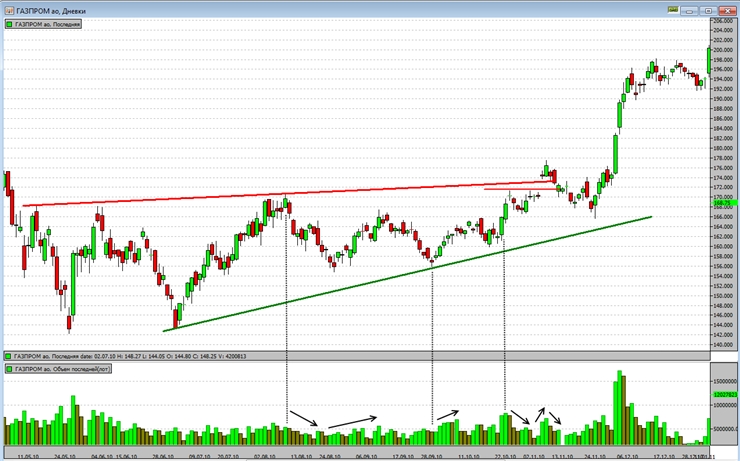
Task: Click the green square in the OHLC data bar
Action: [x=9, y=355]
